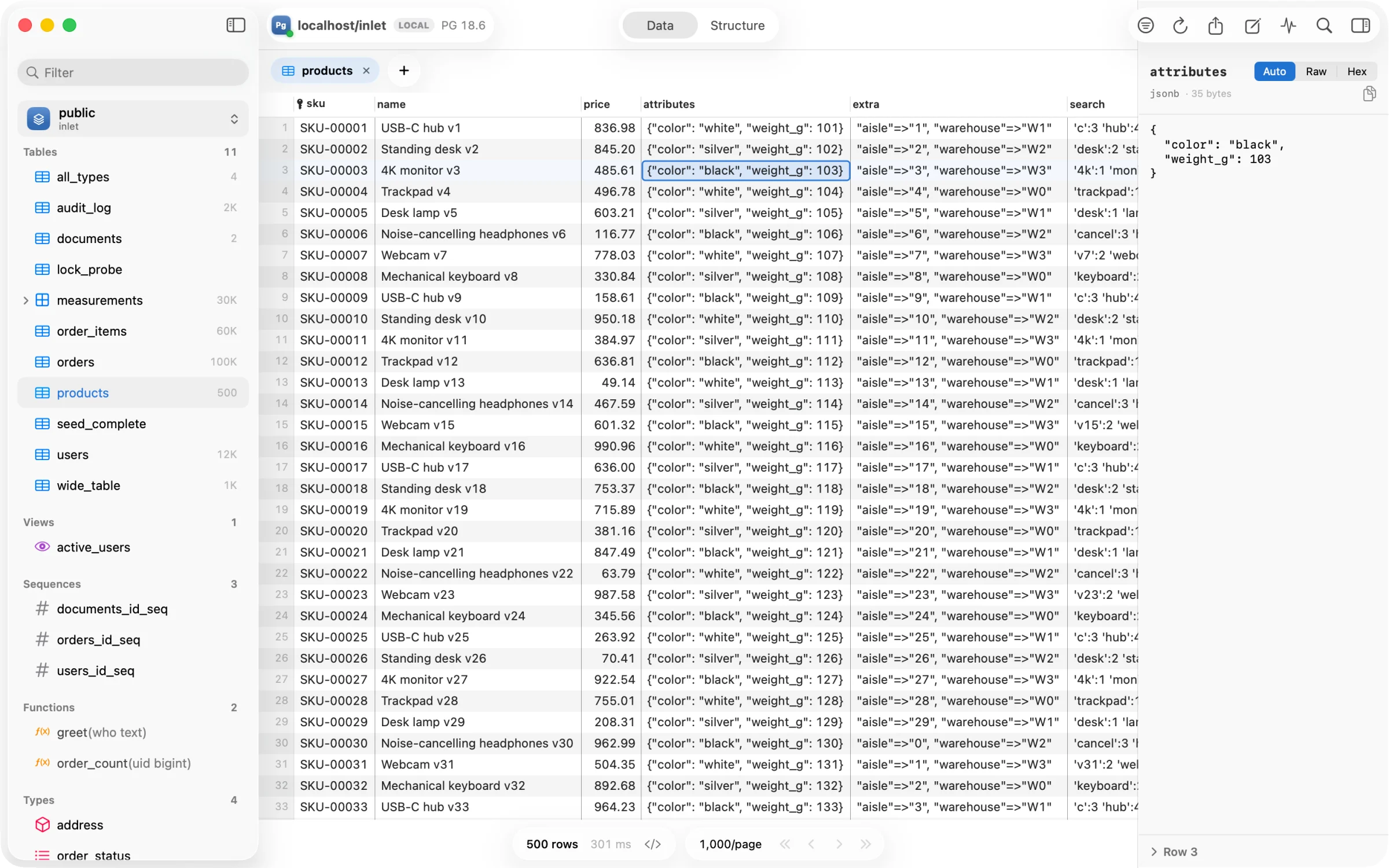Click the toolbar search magnifier

tap(1324, 25)
